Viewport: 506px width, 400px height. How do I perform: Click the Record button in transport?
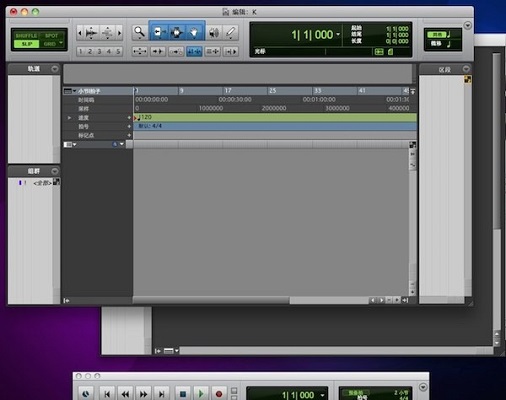[219, 394]
